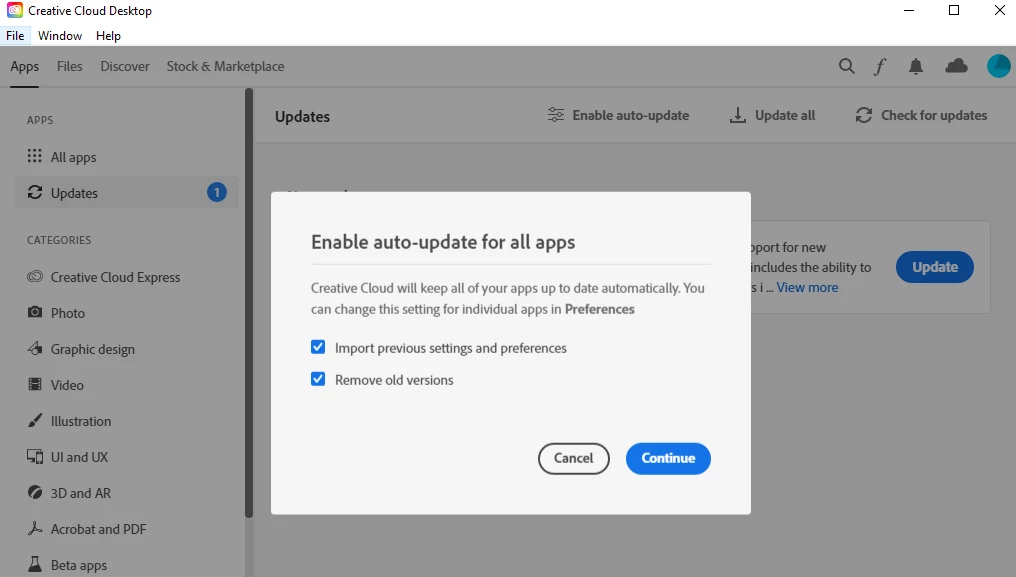Viewport: 1016px width, 577px height.
Task: Click the Illustration brush icon
Action: pos(34,421)
